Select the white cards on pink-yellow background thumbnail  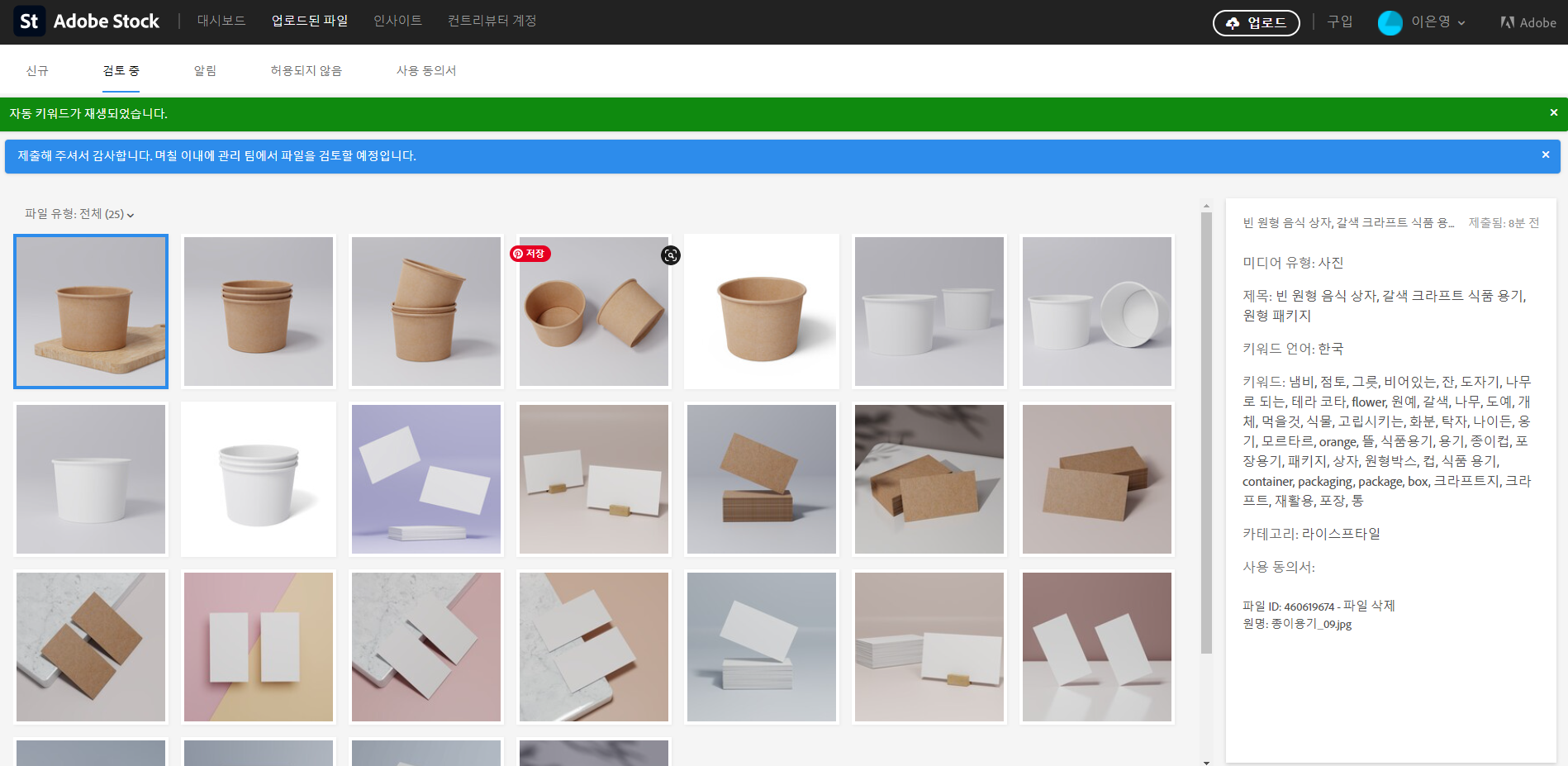[259, 647]
